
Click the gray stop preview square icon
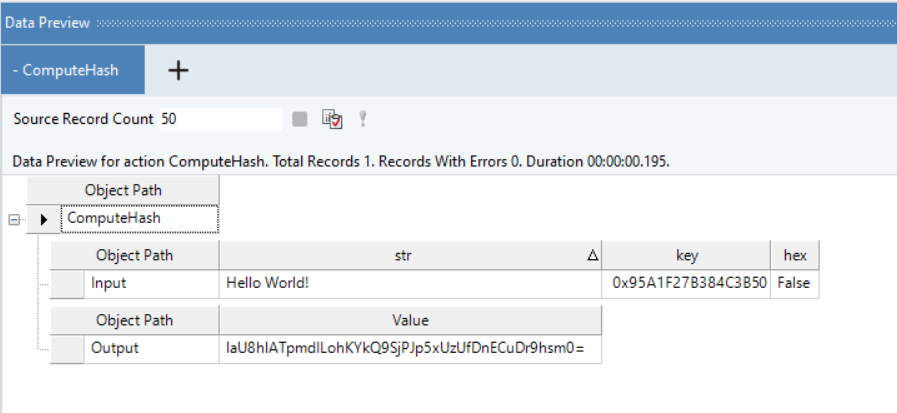tap(300, 119)
